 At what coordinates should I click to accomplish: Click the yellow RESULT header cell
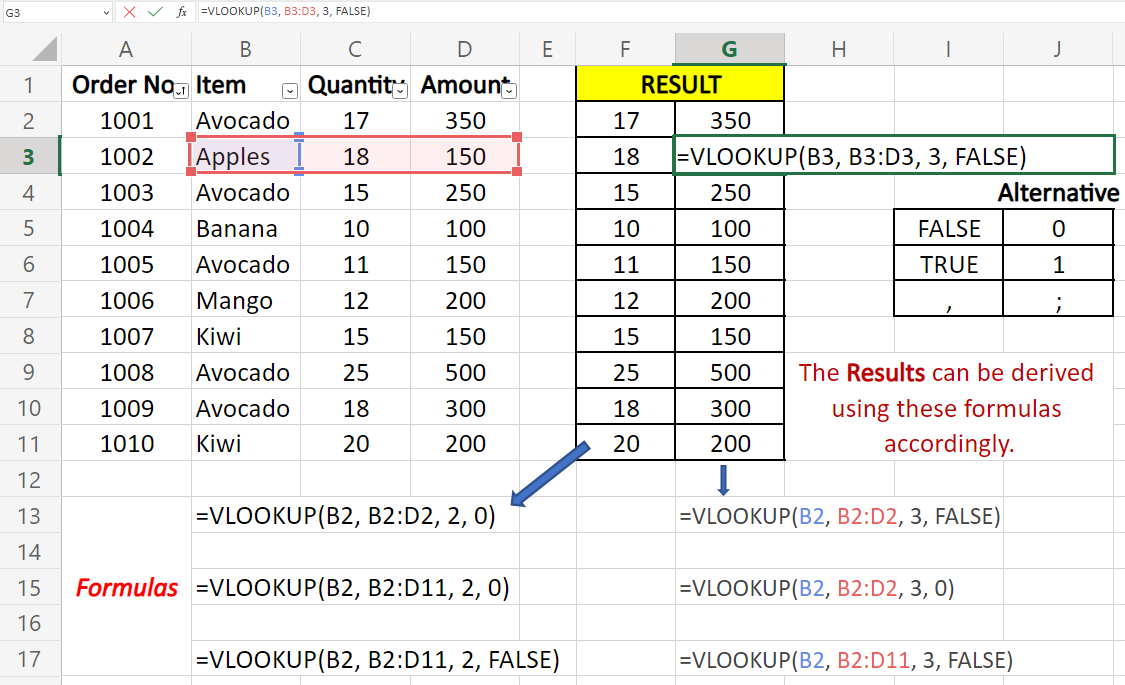(x=680, y=85)
